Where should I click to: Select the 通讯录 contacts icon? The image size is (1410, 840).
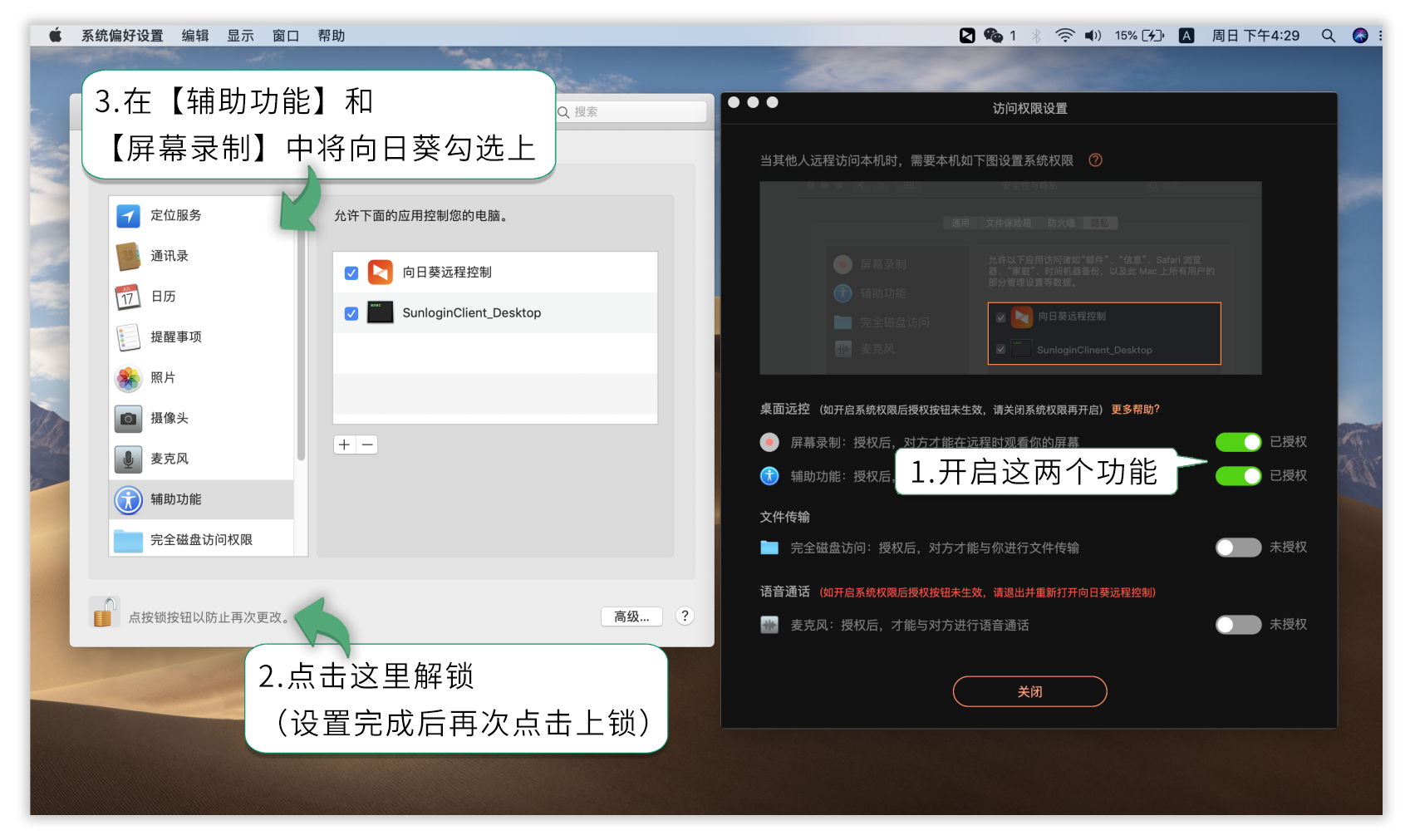pyautogui.click(x=128, y=256)
